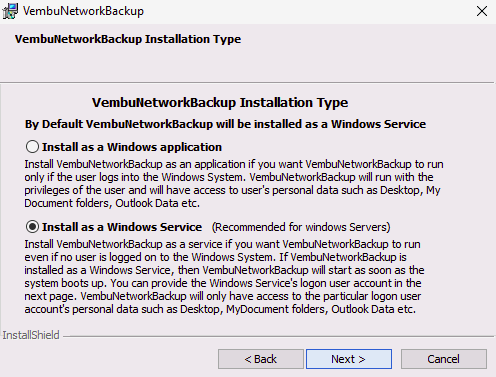Go to the Next installer page
Viewport: 496px width, 377px height.
coord(349,359)
